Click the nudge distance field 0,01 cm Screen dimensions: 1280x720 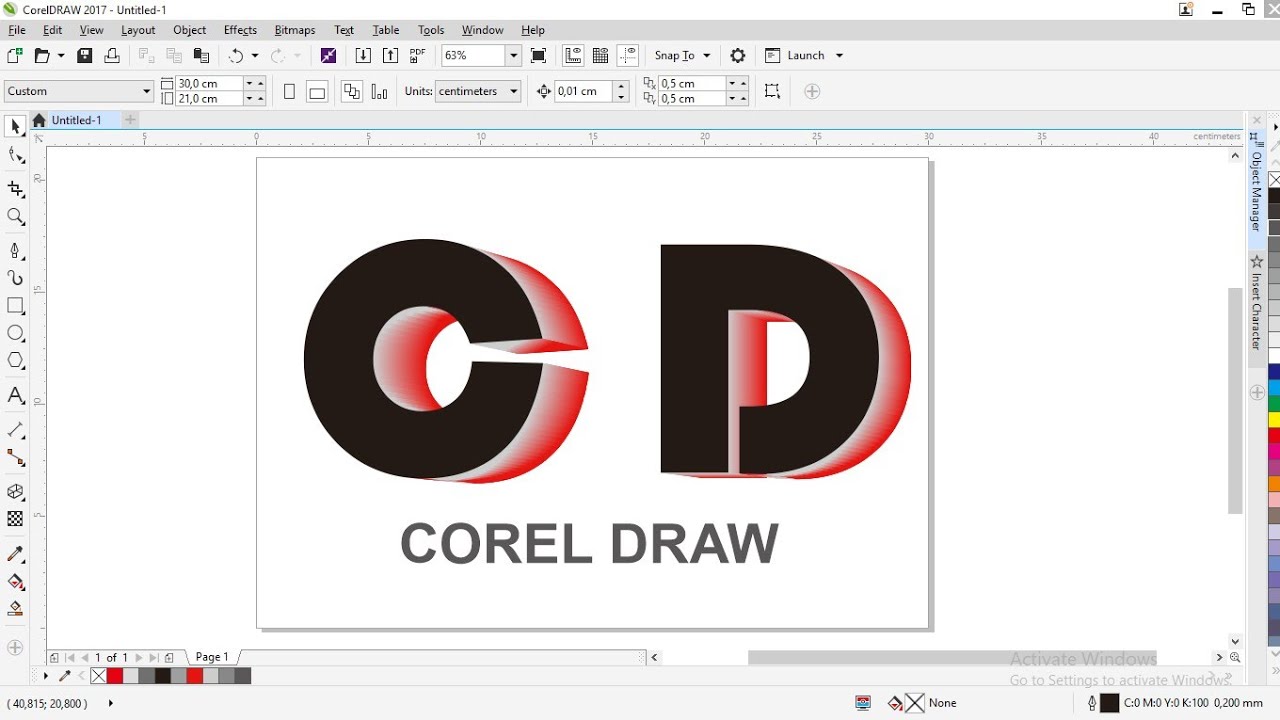[x=585, y=91]
